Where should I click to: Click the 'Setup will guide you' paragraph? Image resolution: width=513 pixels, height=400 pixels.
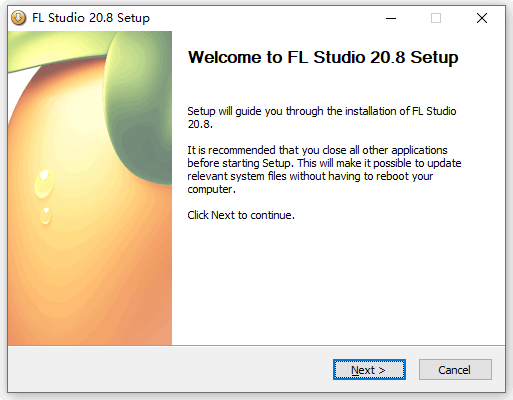(322, 117)
